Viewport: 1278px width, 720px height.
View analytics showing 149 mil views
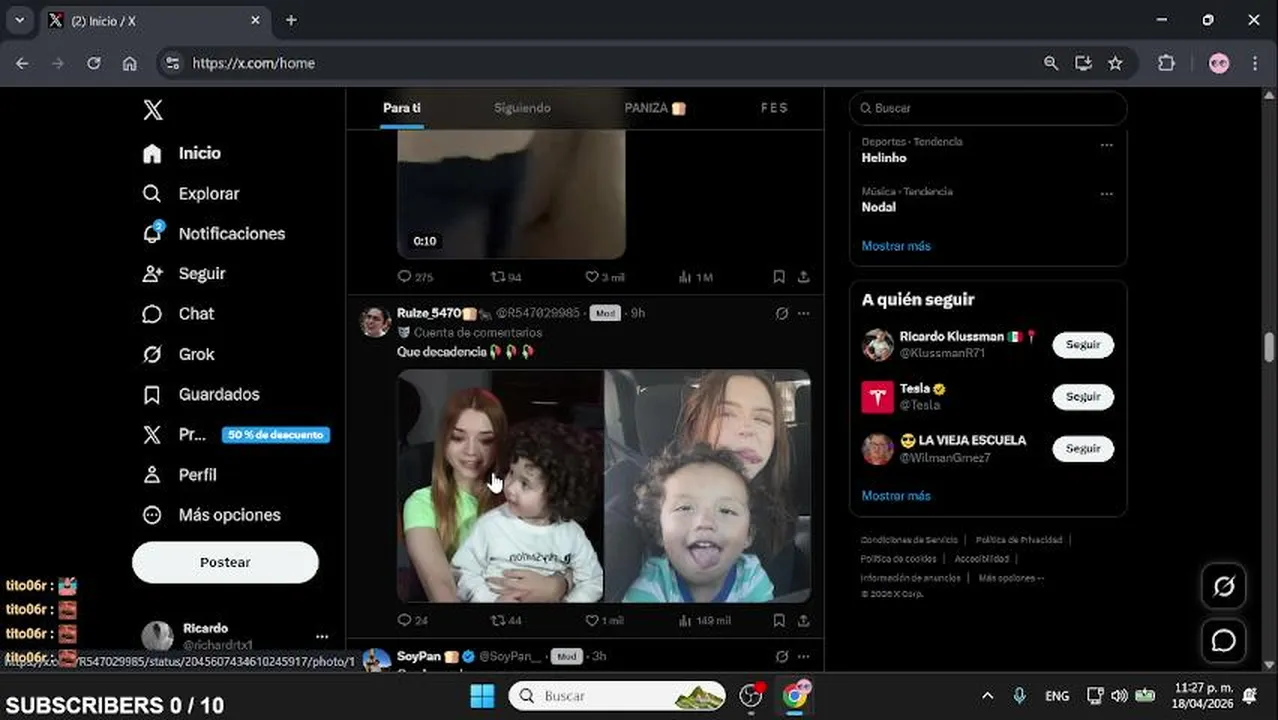(x=704, y=621)
